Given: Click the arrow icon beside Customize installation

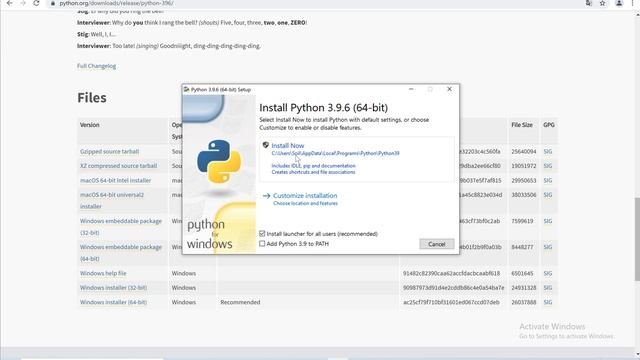Looking at the screenshot, I should coord(267,196).
